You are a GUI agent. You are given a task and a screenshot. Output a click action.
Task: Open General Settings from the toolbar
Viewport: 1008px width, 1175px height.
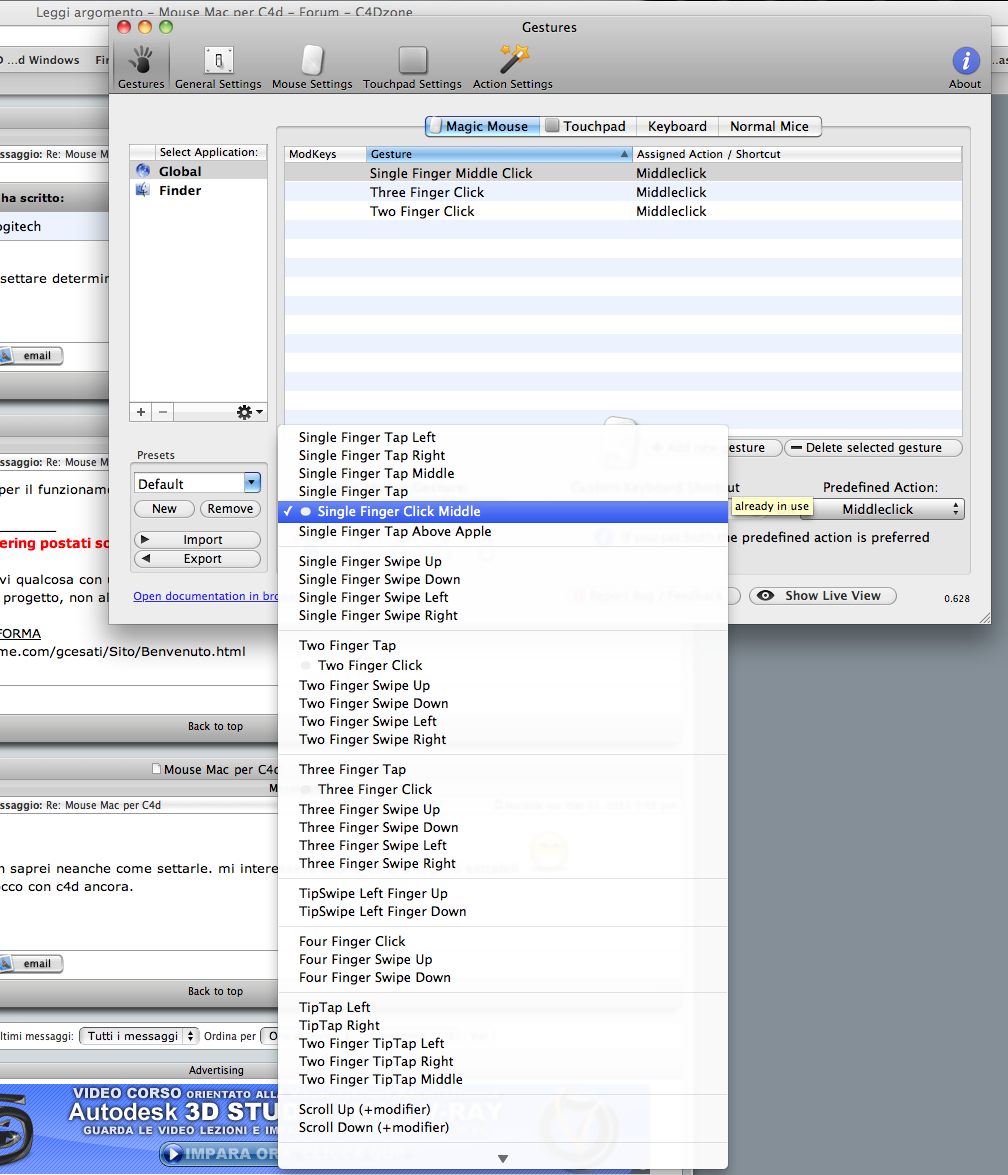tap(218, 67)
